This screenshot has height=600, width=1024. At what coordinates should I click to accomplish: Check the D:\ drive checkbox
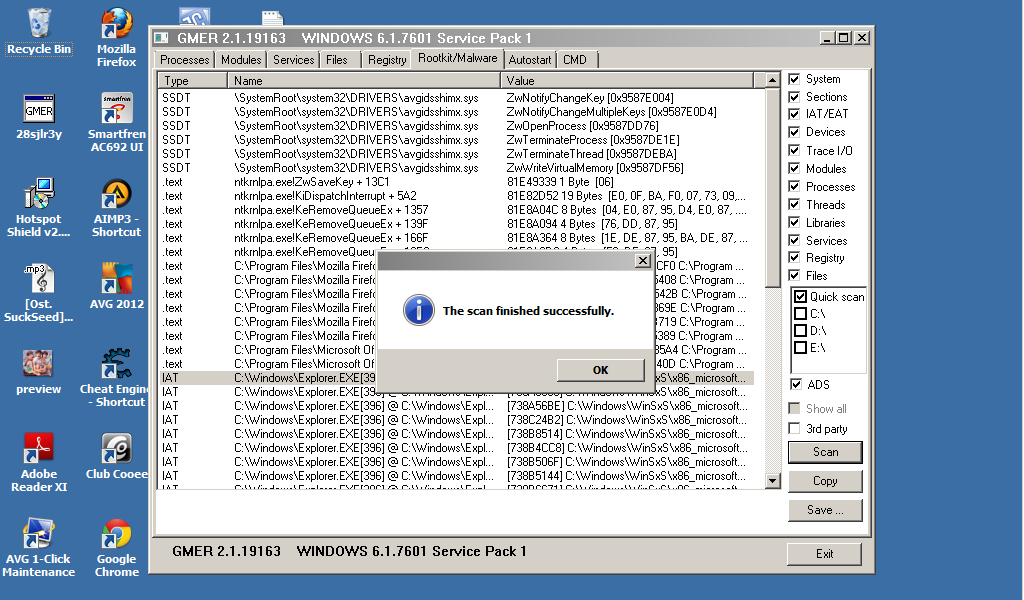[x=801, y=330]
